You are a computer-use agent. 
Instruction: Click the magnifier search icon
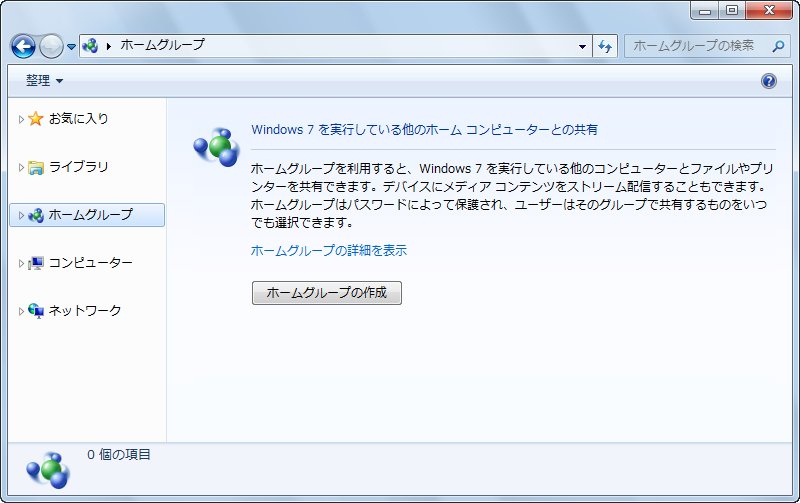pyautogui.click(x=778, y=46)
